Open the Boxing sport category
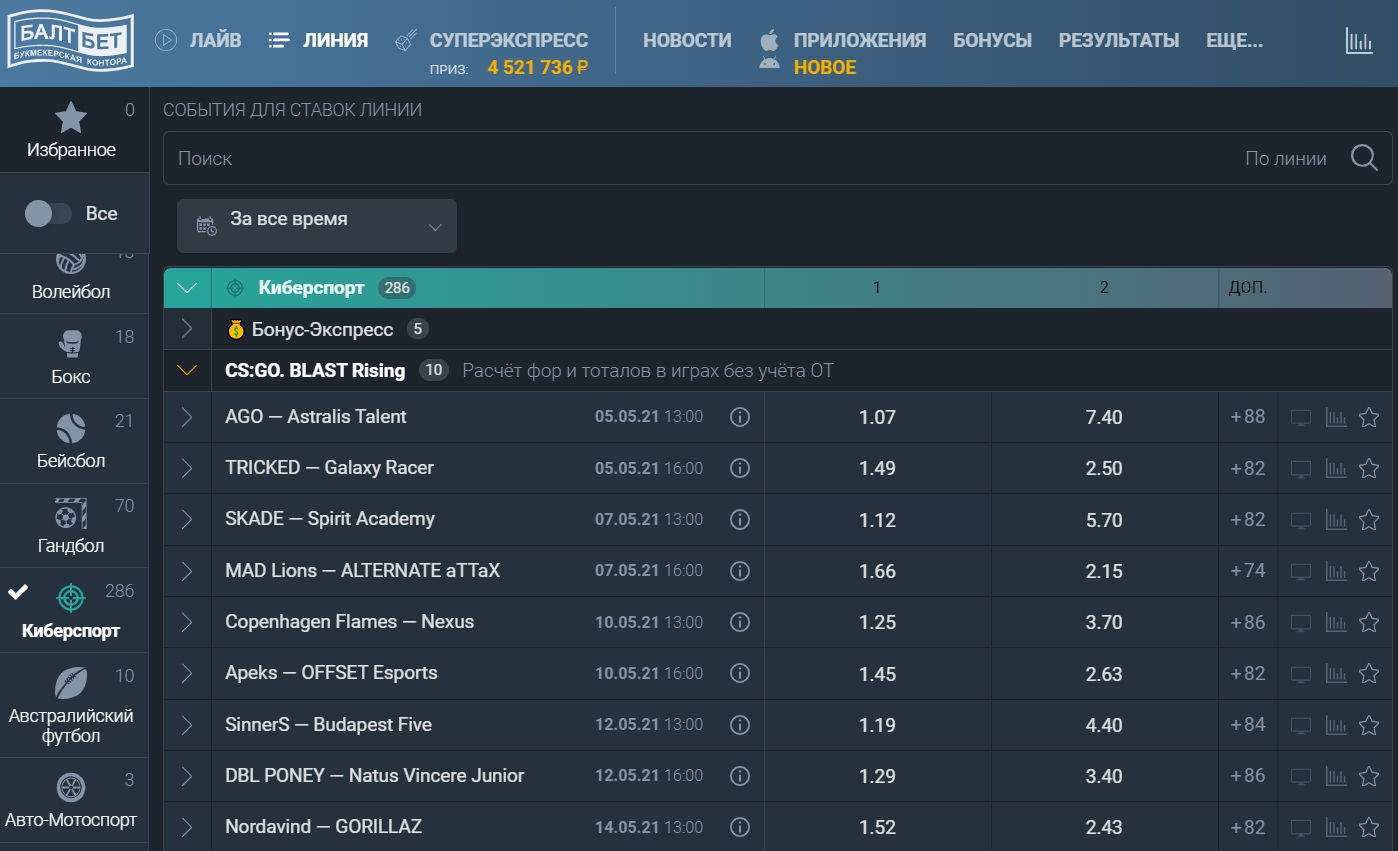Viewport: 1398px width, 851px height. point(71,357)
